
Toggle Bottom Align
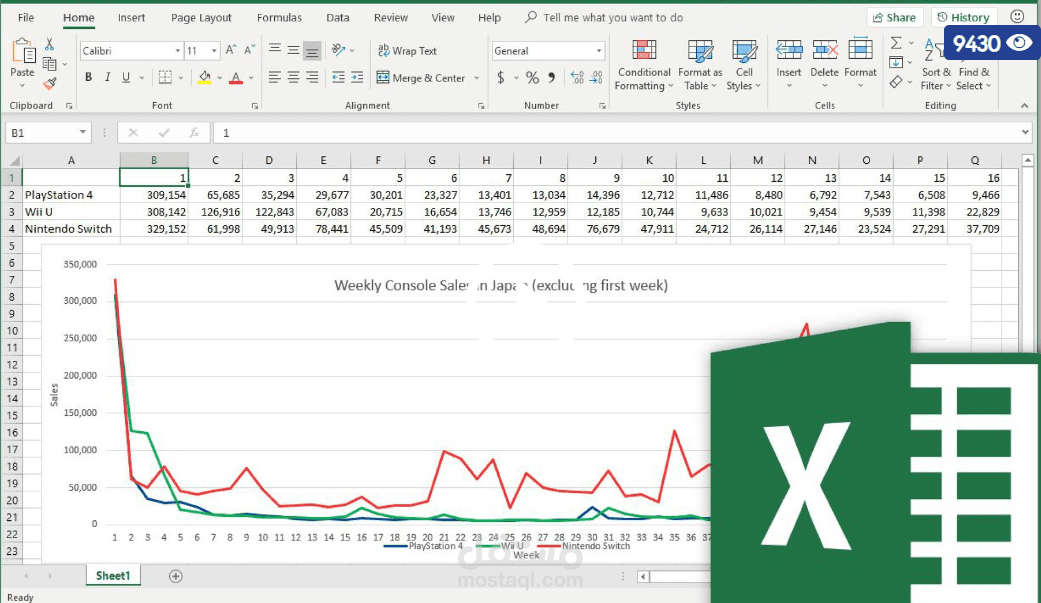click(312, 50)
